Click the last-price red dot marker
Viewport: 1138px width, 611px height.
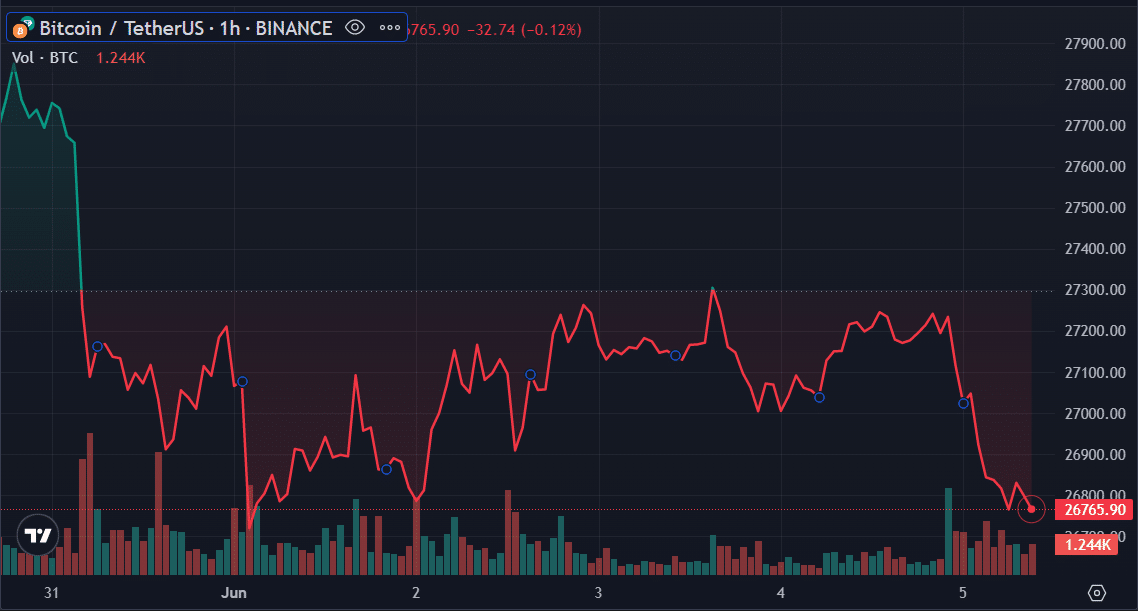pos(1031,509)
